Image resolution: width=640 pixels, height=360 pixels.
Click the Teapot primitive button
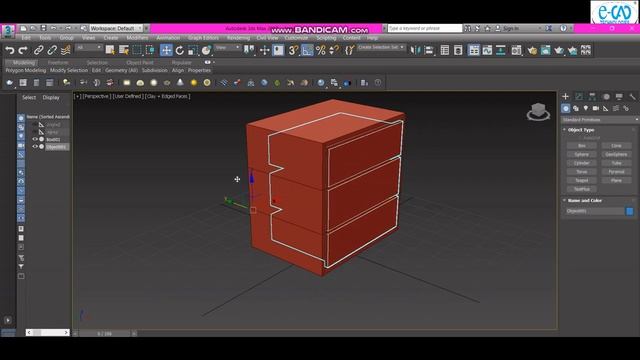(582, 180)
